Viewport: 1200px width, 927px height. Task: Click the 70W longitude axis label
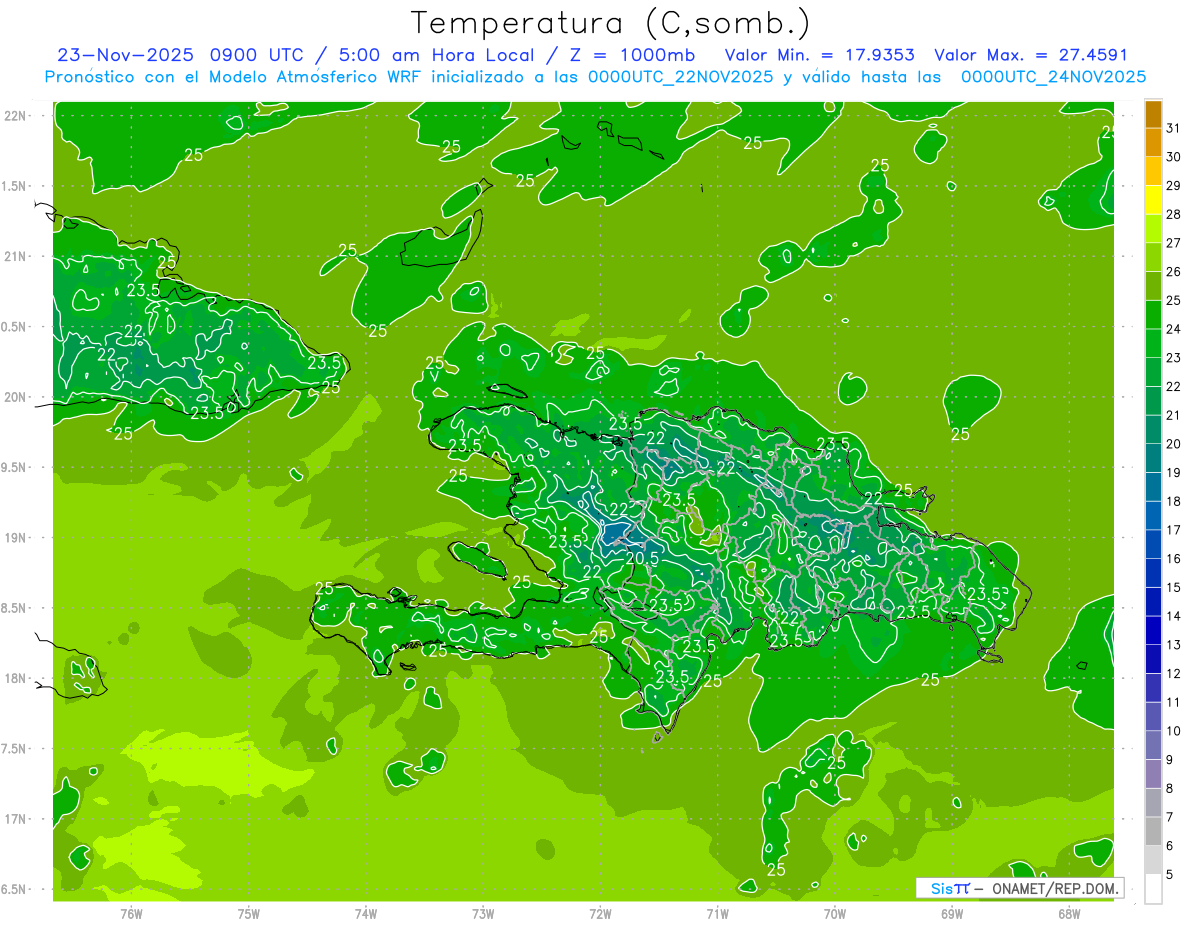(x=835, y=913)
